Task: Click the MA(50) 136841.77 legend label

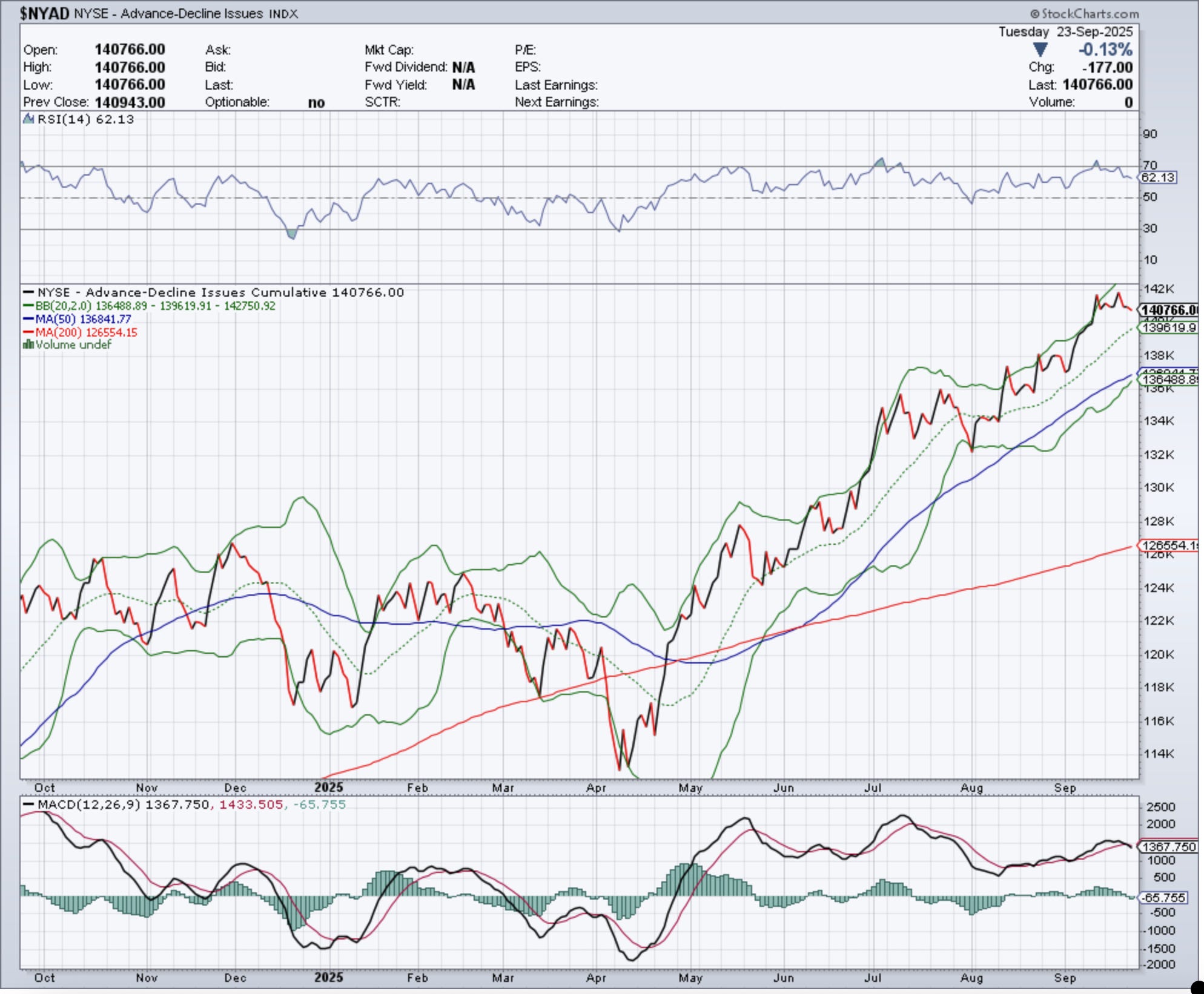Action: pos(83,320)
